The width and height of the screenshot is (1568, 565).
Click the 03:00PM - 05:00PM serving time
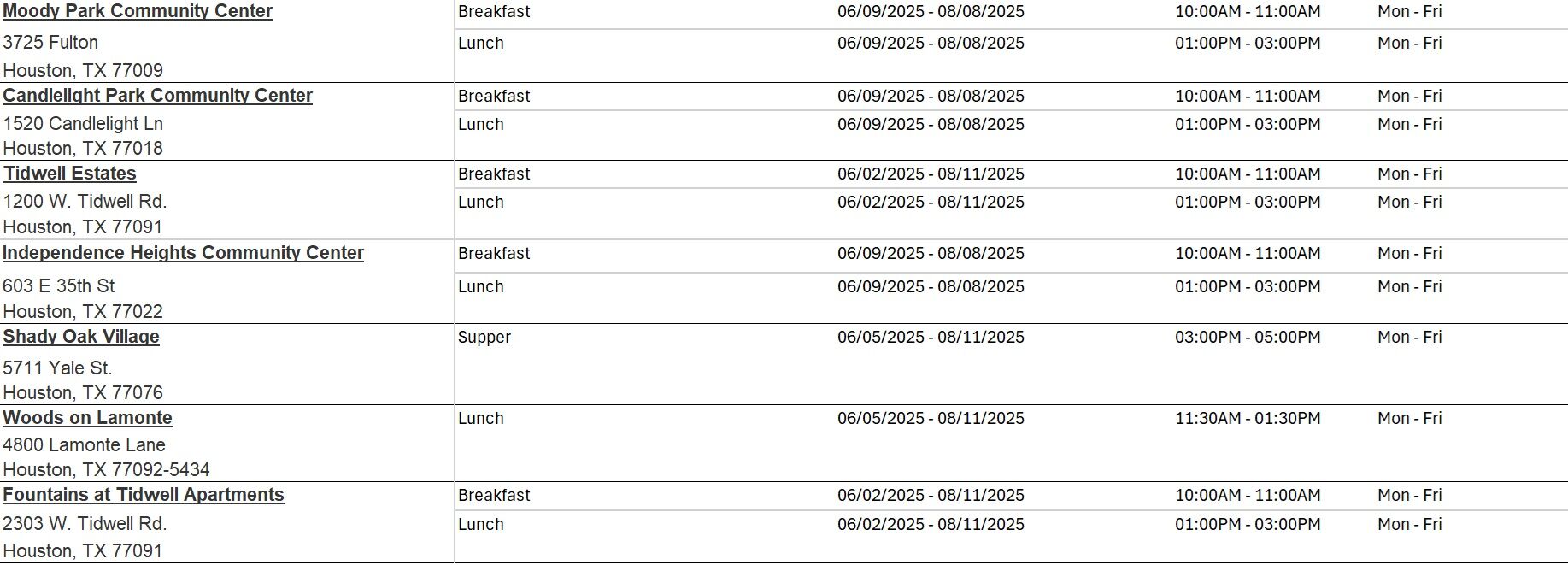(x=1247, y=337)
